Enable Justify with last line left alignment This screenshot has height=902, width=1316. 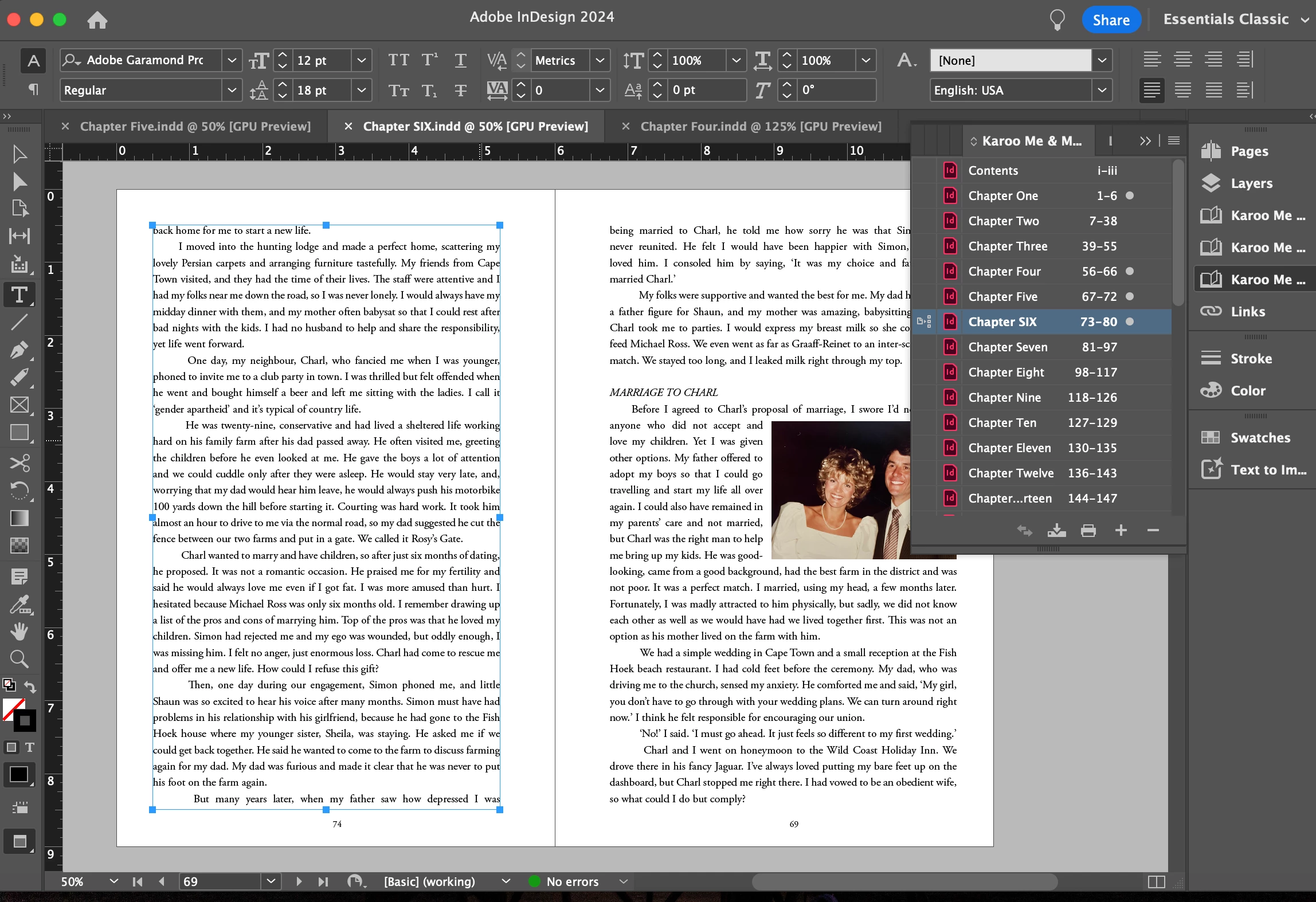(1152, 91)
